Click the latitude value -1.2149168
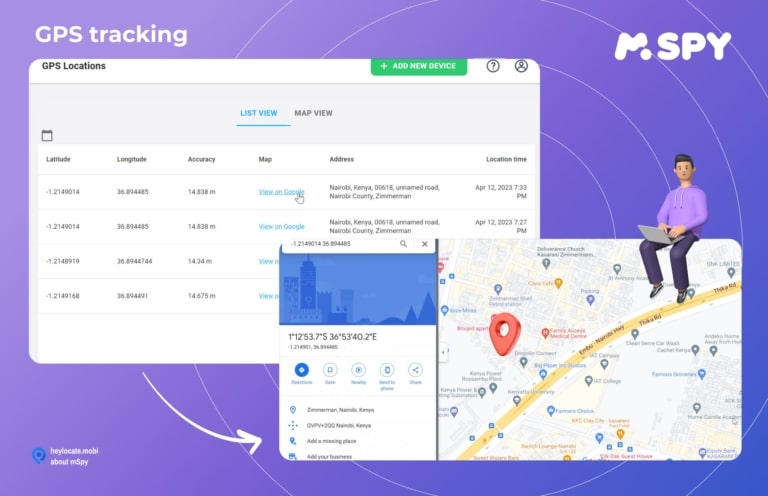Image resolution: width=768 pixels, height=496 pixels. tap(63, 296)
